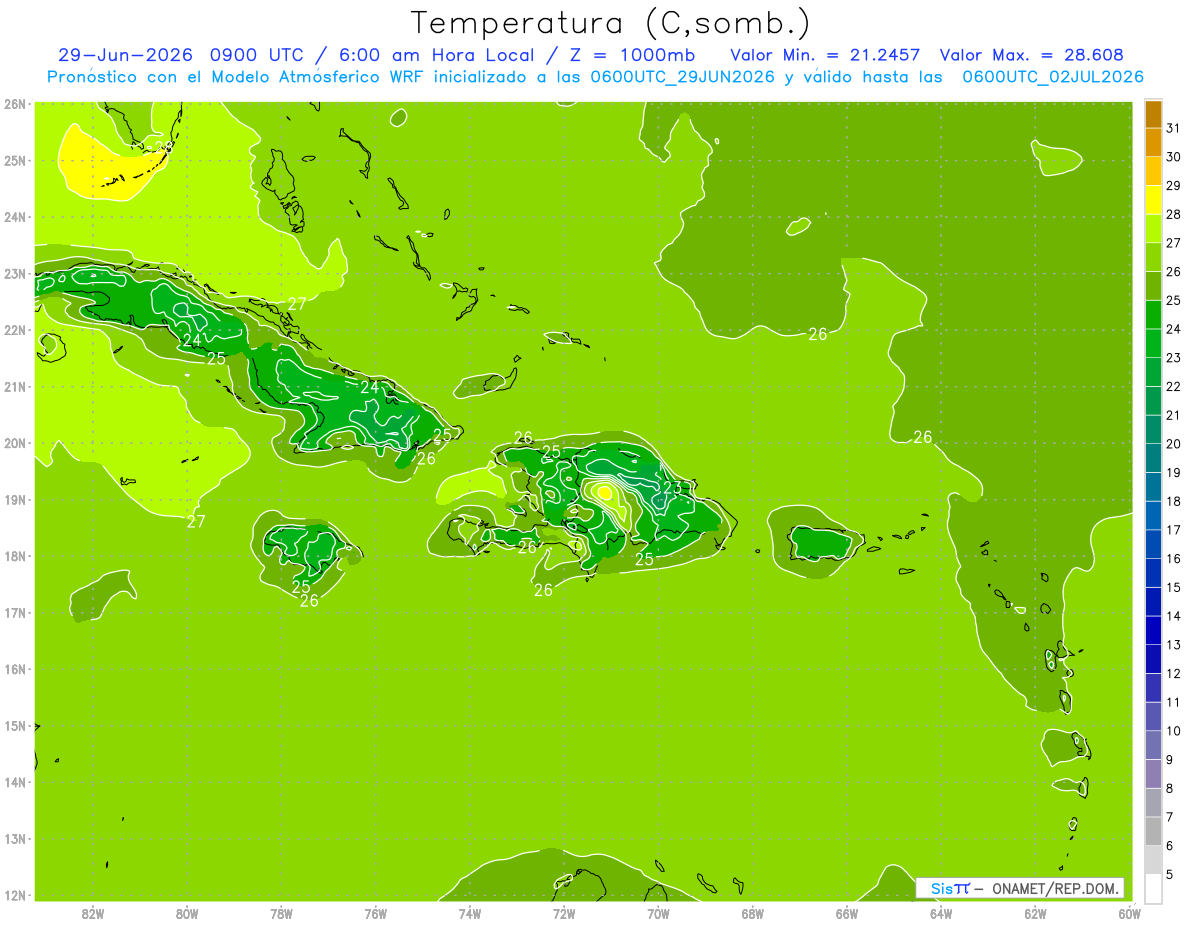Viewport: 1200px width, 927px height.
Task: Click the light gray swatch between 5 and 6
Action: pyautogui.click(x=1153, y=860)
